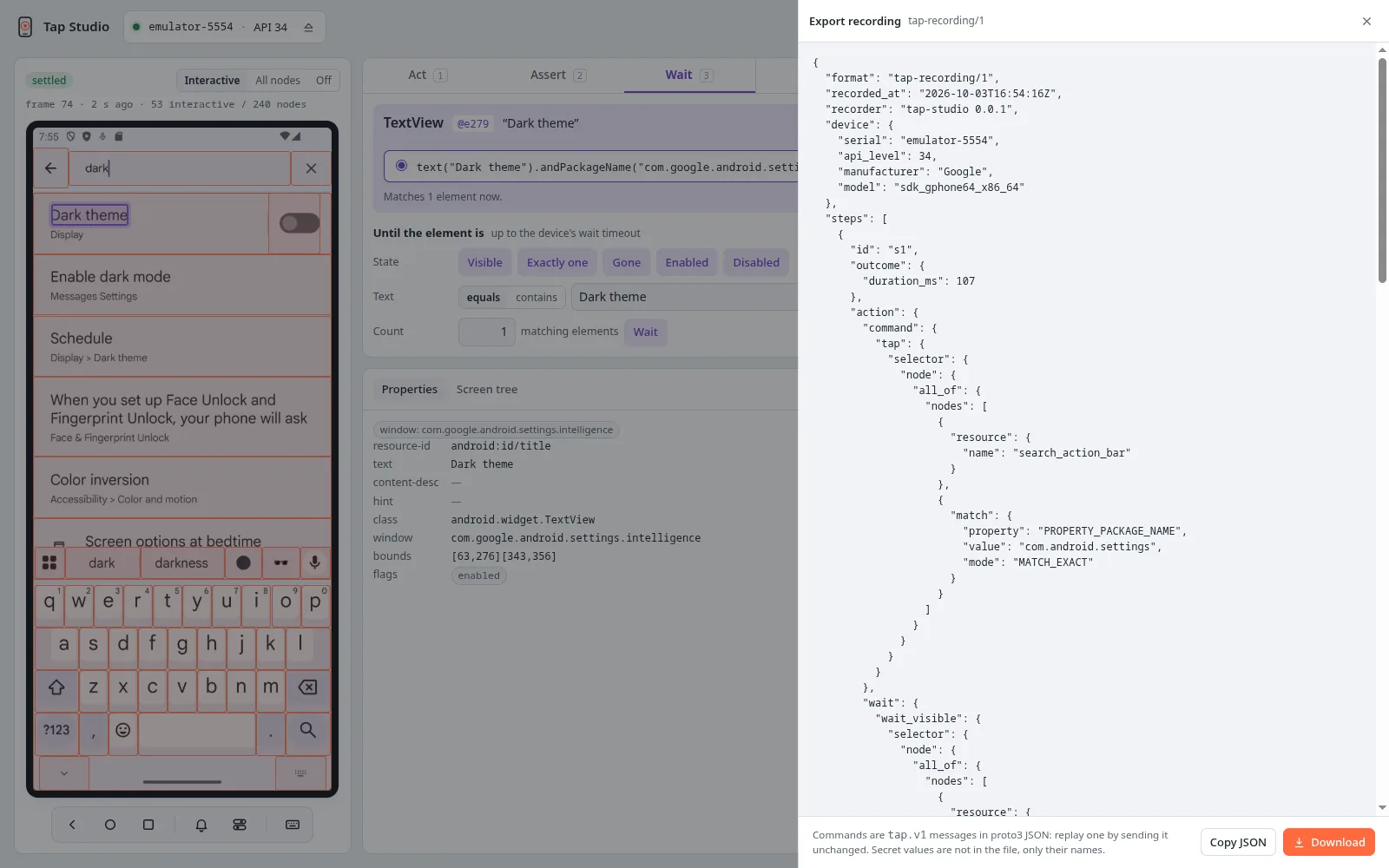Toggle the Dark theme switch on phone
Image resolution: width=1389 pixels, height=868 pixels.
pyautogui.click(x=300, y=224)
